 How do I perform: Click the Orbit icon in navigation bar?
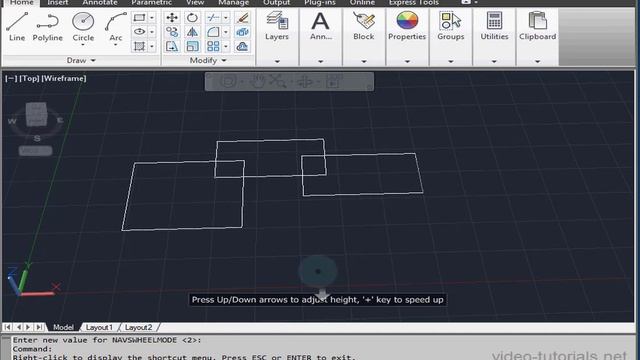pyautogui.click(x=305, y=82)
